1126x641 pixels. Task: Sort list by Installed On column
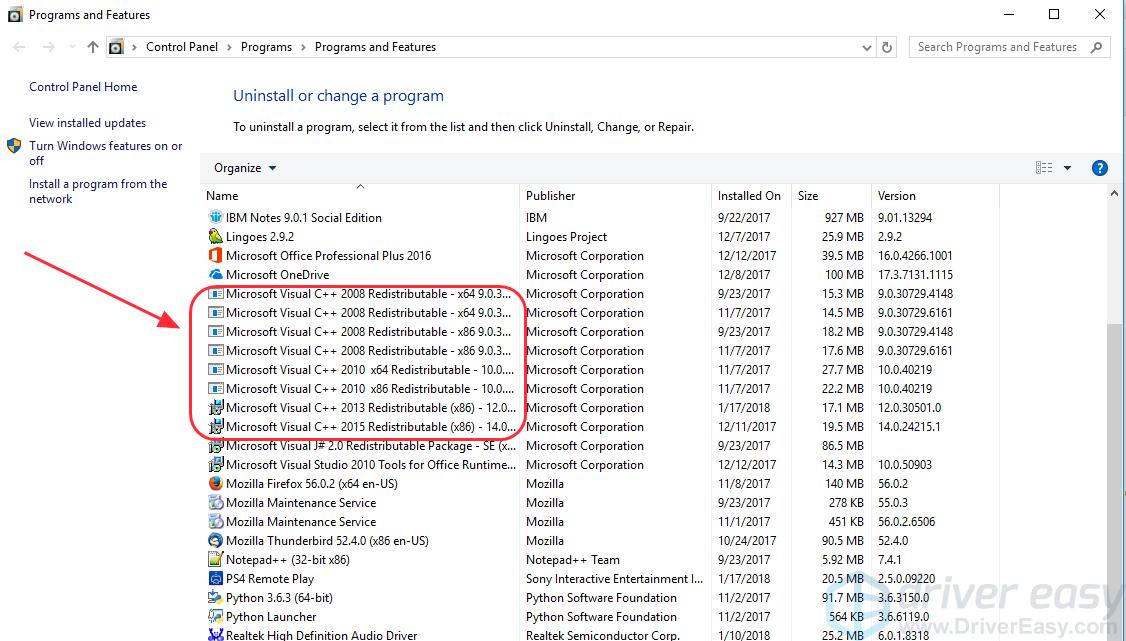point(748,196)
